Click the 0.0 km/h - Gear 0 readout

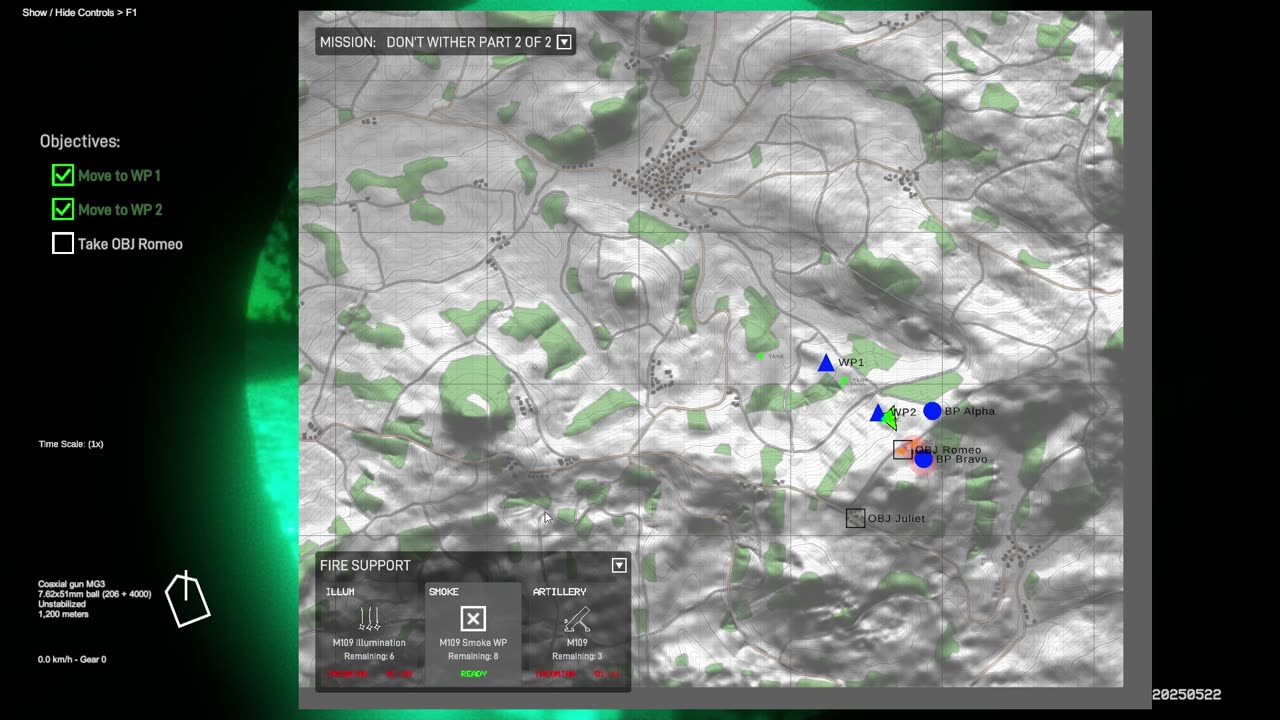(x=72, y=660)
